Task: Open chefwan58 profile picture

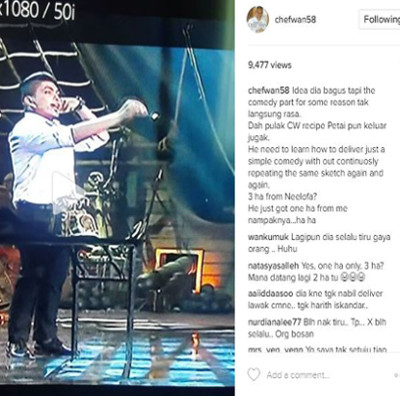Action: [x=257, y=19]
